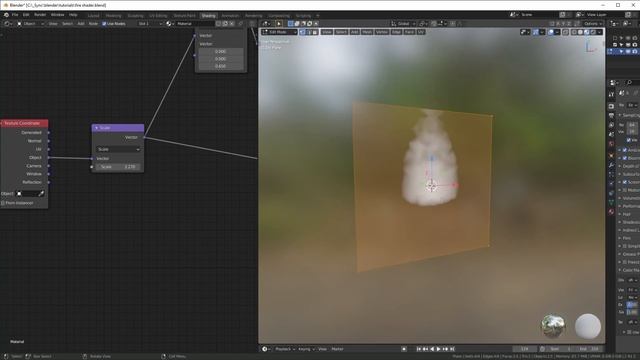
Task: Select vertex select mode icon in viewport
Action: click(x=302, y=32)
